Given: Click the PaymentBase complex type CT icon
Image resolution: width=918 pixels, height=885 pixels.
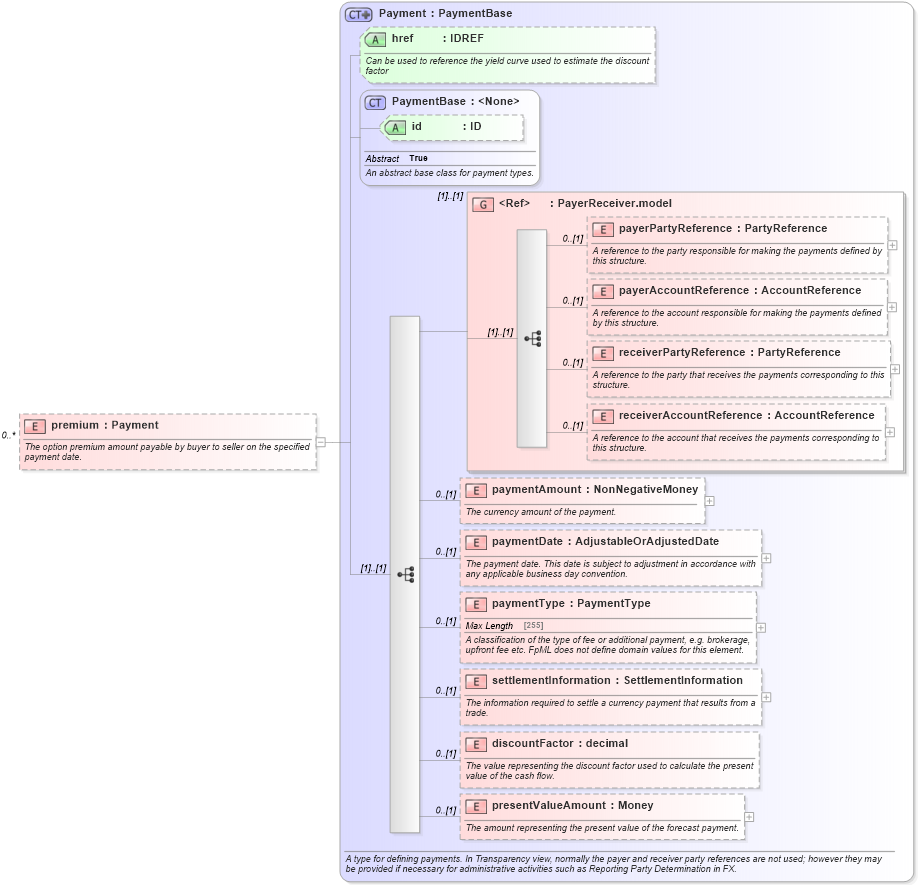Looking at the screenshot, I should coord(374,101).
